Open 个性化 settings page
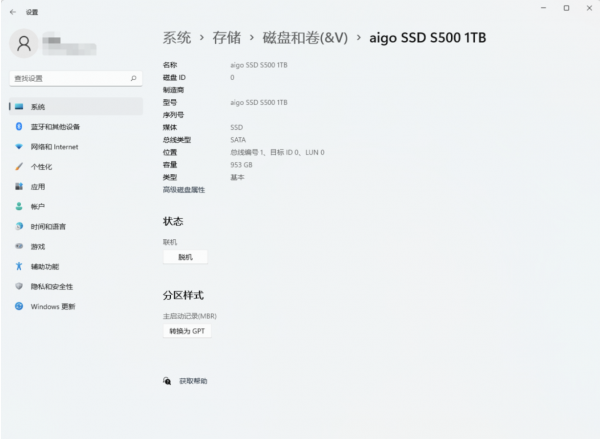 76,166
